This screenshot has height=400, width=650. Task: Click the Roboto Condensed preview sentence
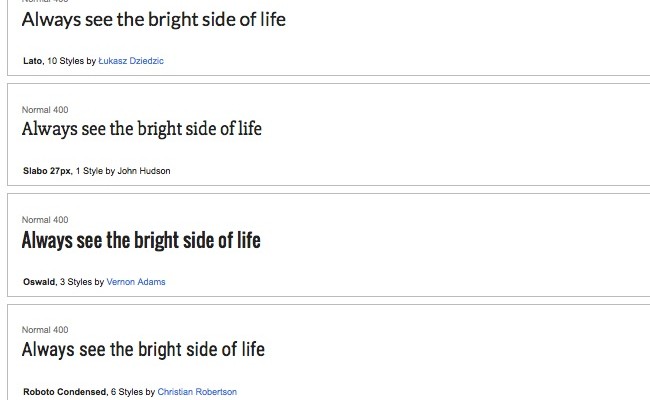point(143,349)
